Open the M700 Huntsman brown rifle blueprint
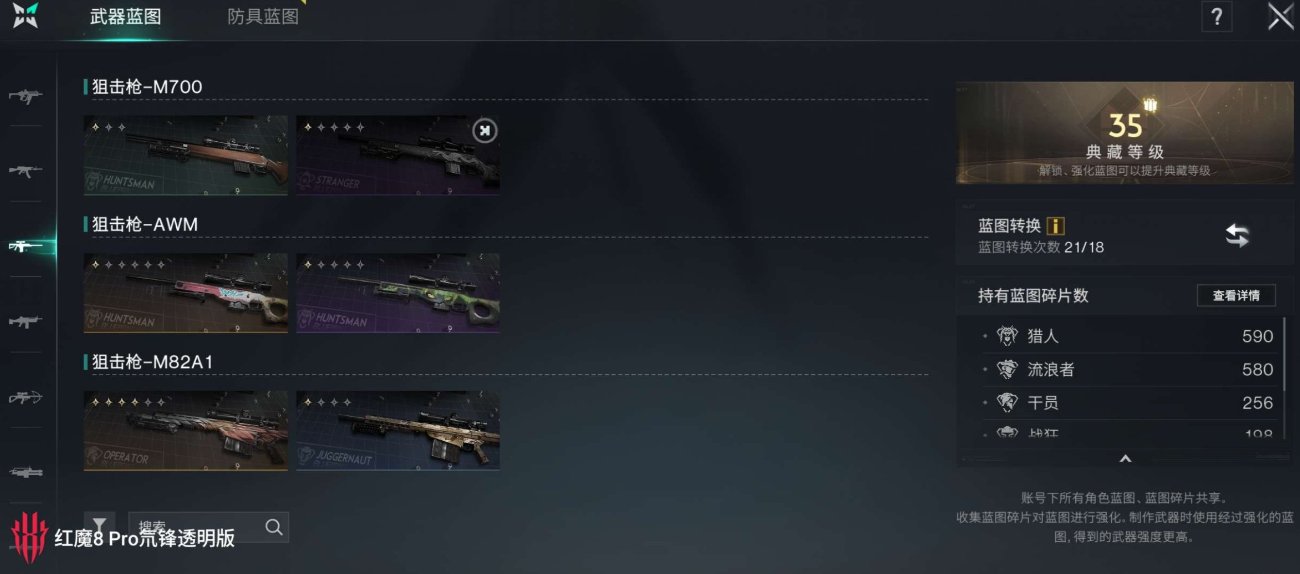Screen dimensions: 1300x574 pos(185,155)
